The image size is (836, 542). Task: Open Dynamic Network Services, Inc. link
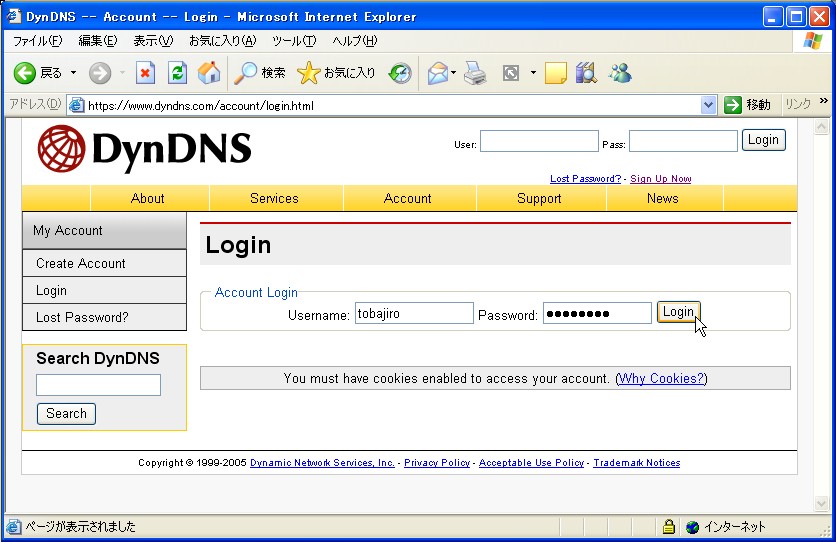click(322, 463)
